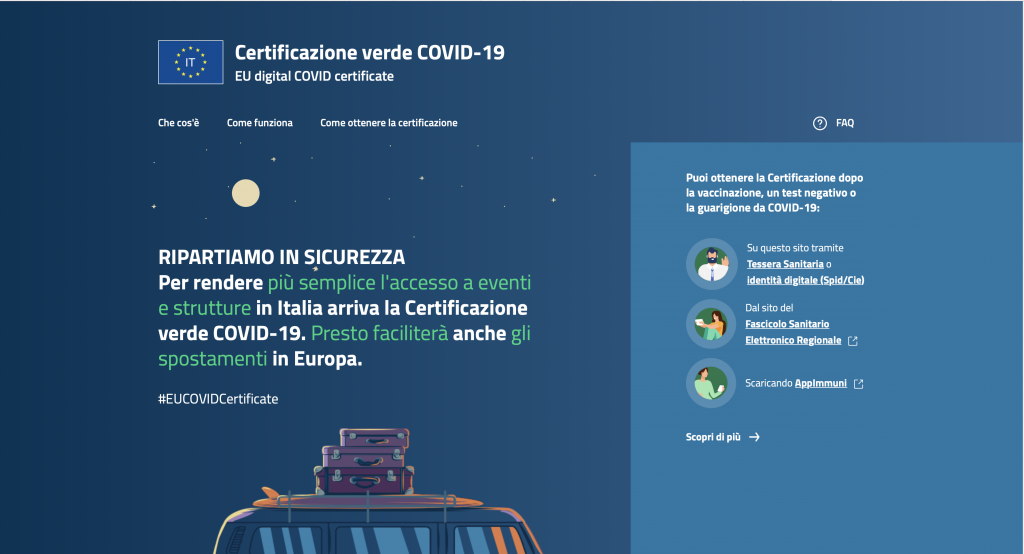Go to Come ottenere la certificazione

[x=389, y=123]
